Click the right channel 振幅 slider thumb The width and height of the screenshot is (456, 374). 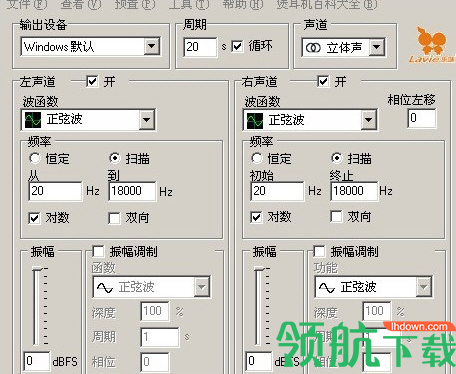tap(259, 269)
